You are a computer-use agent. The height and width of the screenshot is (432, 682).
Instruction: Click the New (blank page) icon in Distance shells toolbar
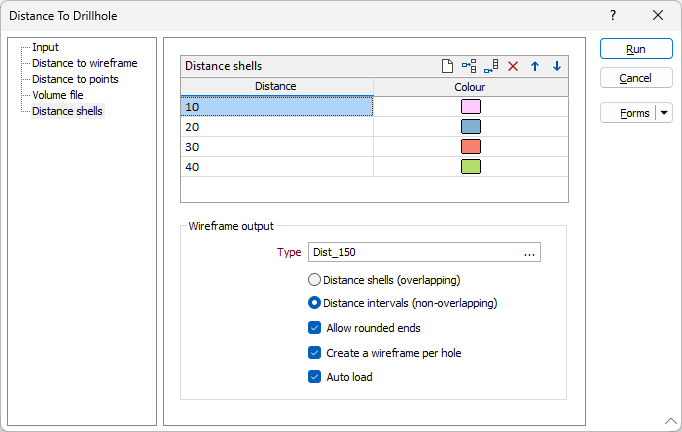click(x=447, y=66)
